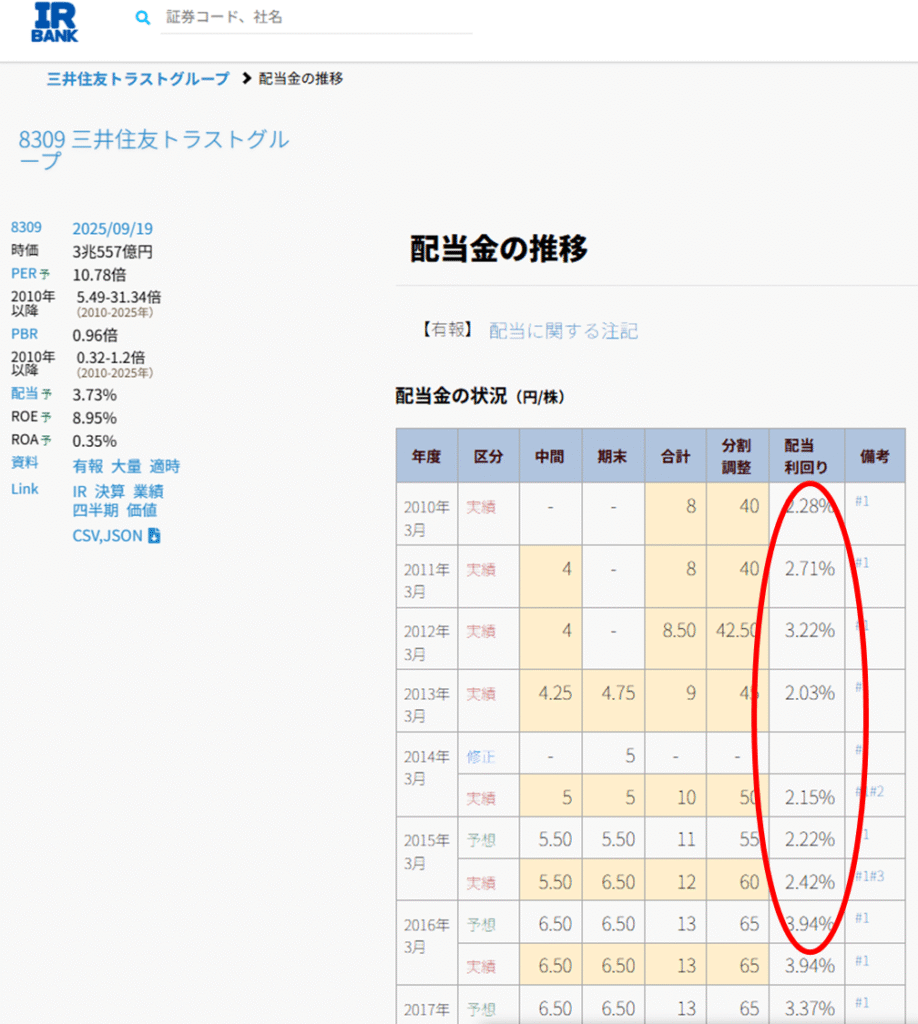Click the 修正 link in 2014年3月 row
918x1024 pixels.
pyautogui.click(x=480, y=756)
